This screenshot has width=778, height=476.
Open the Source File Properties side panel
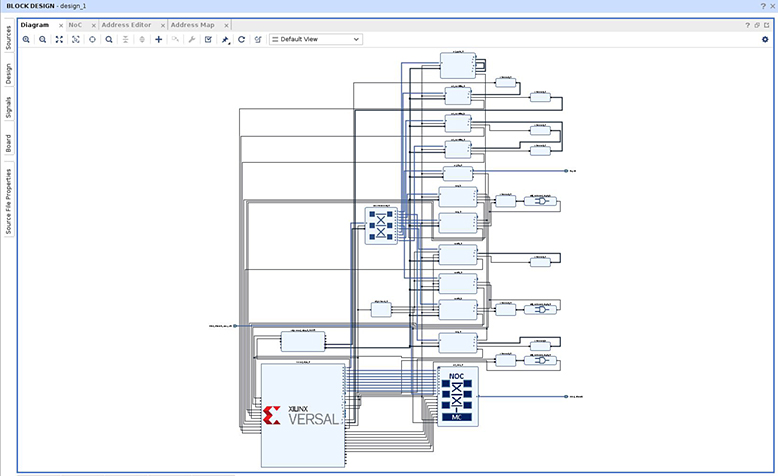[8, 201]
